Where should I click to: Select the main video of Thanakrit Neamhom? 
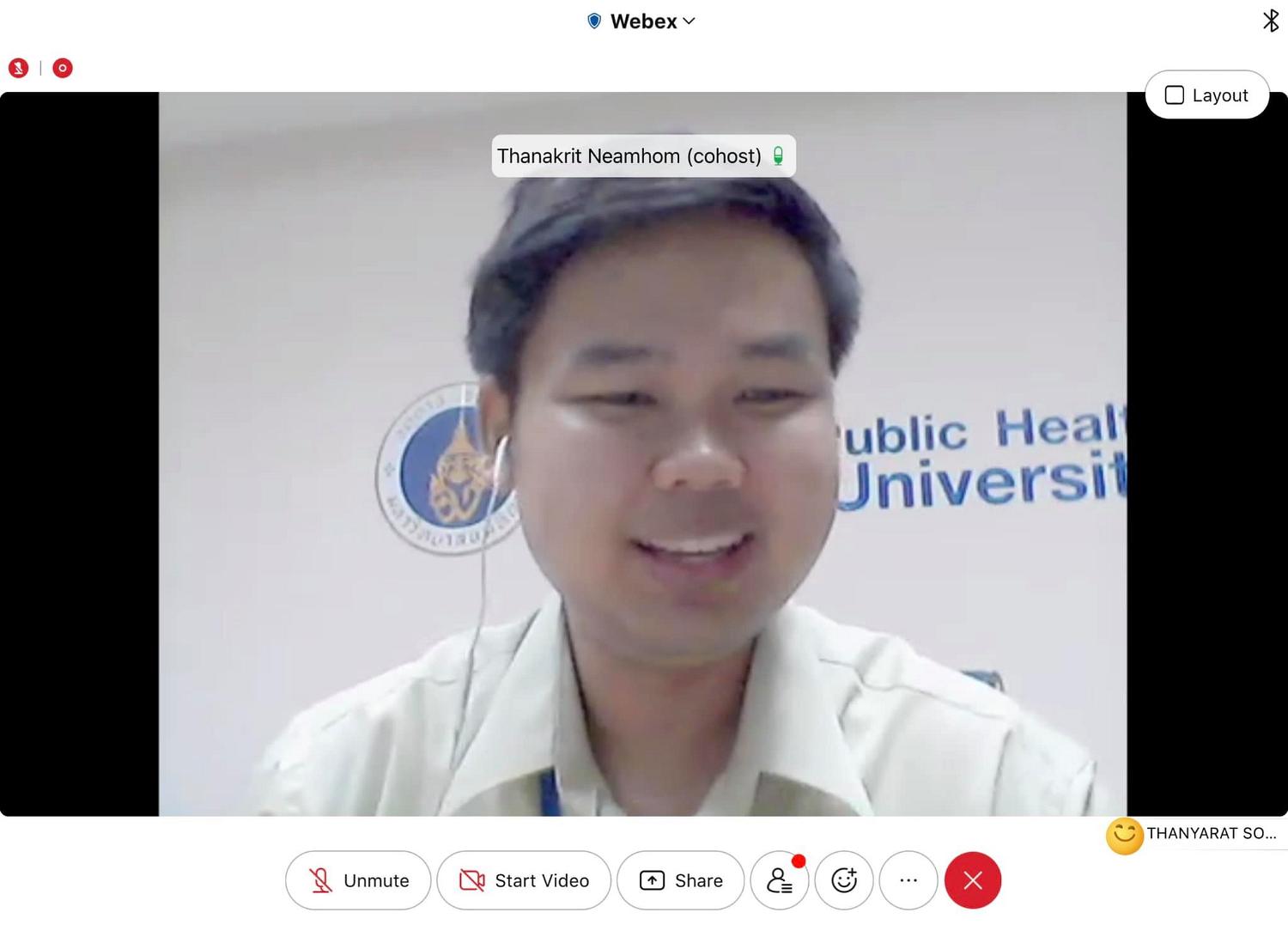pyautogui.click(x=642, y=453)
